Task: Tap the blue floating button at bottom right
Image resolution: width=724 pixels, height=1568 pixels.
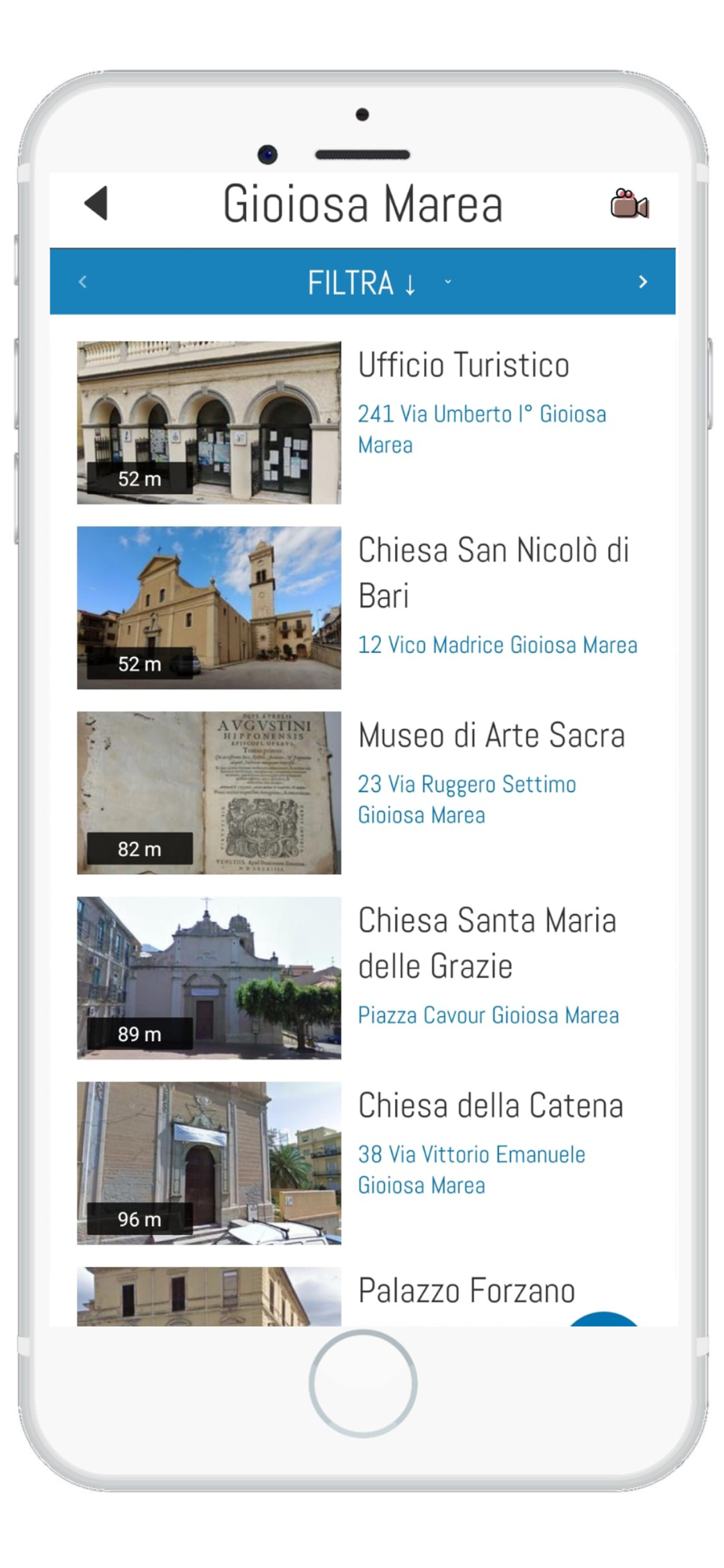Action: click(603, 1319)
